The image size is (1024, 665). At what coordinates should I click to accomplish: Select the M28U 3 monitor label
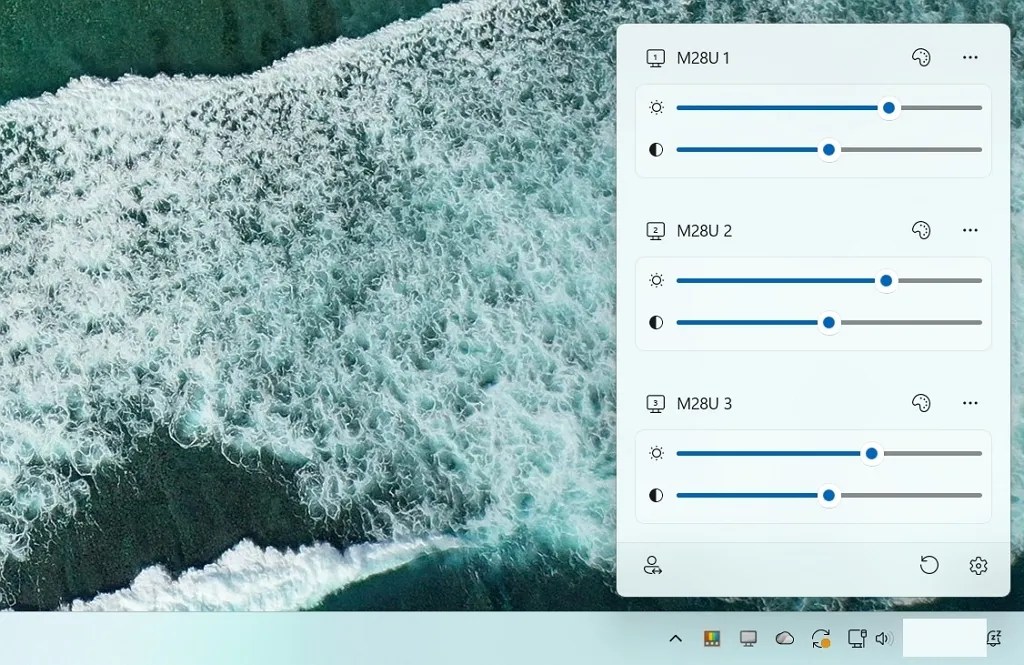(x=704, y=404)
